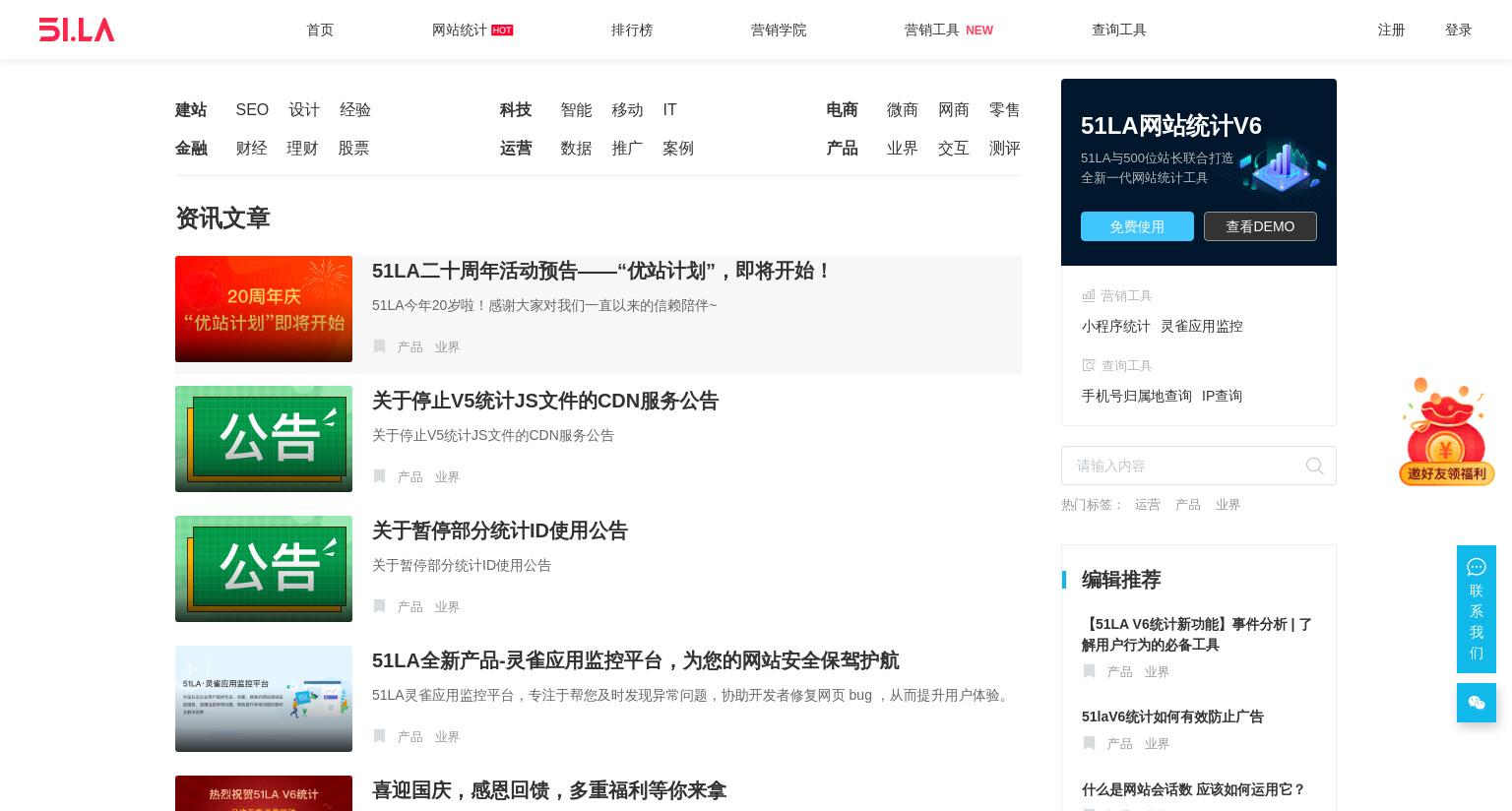Open 灵雀应用监控 marketing tool
The image size is (1512, 811).
(1202, 326)
